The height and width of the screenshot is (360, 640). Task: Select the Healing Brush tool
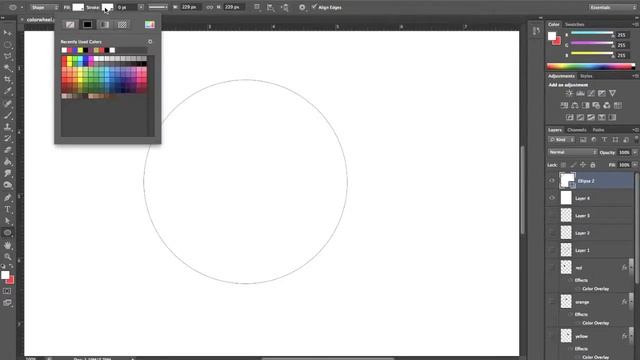click(x=7, y=104)
